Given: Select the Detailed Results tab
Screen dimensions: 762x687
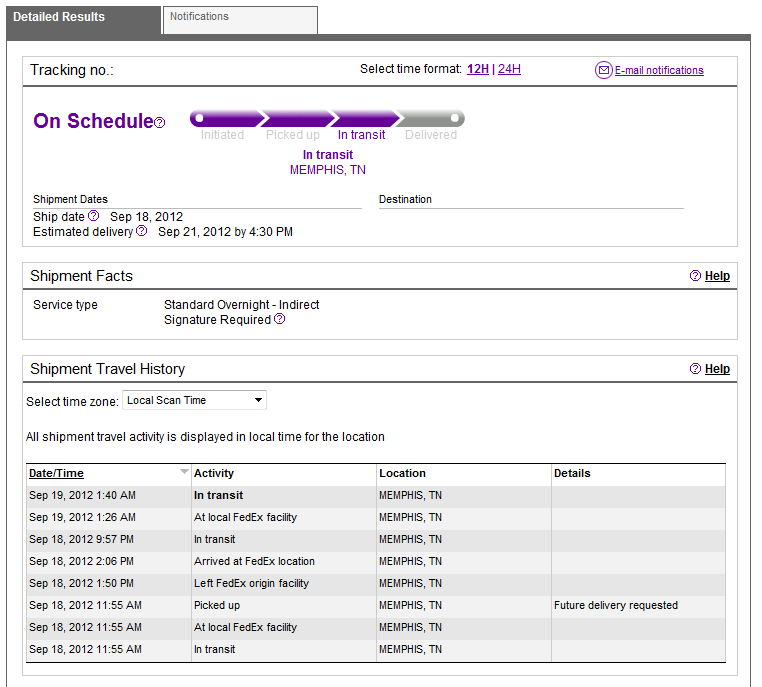Looking at the screenshot, I should (x=84, y=20).
